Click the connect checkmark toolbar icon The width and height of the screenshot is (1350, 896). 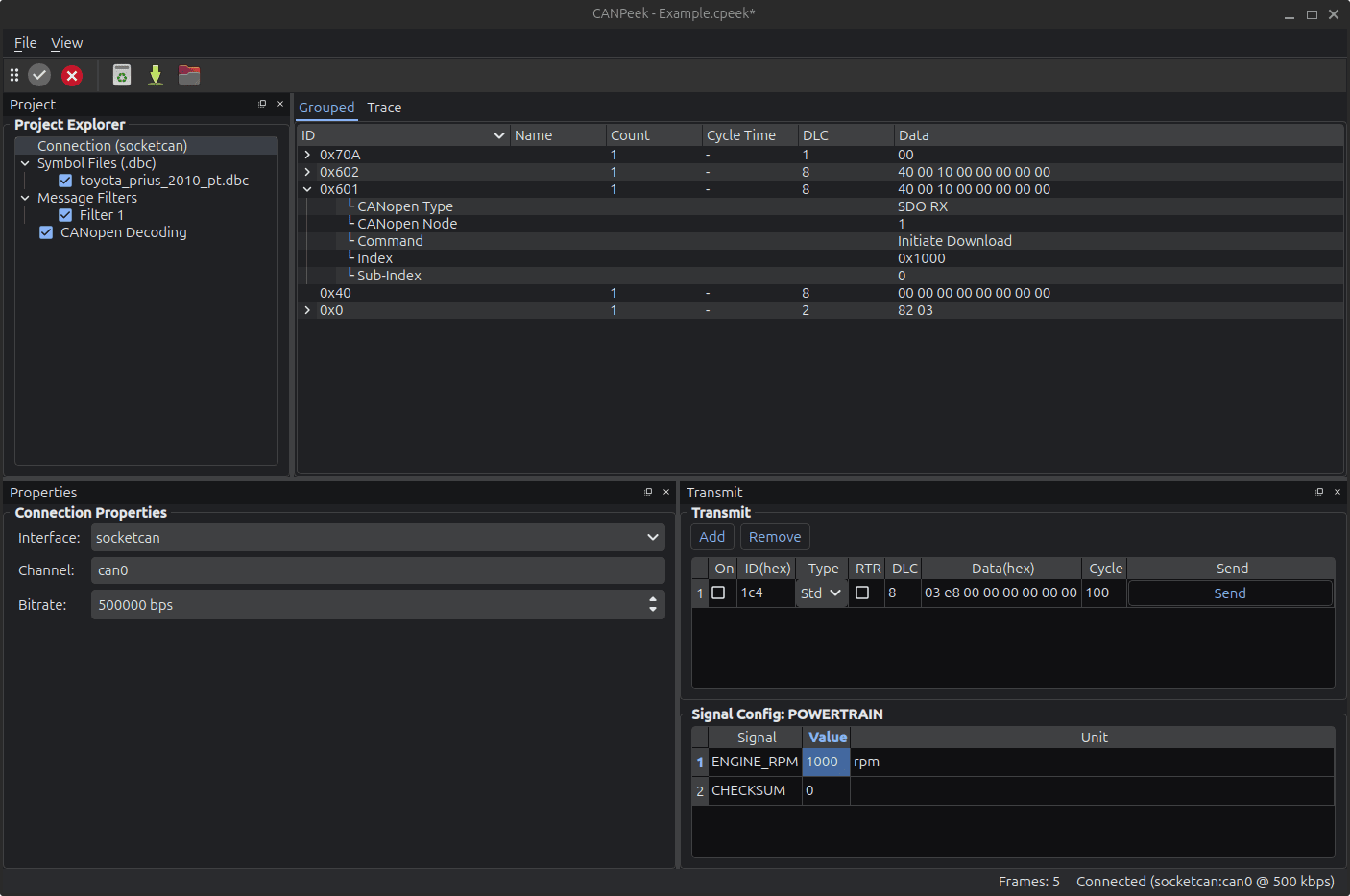[39, 75]
